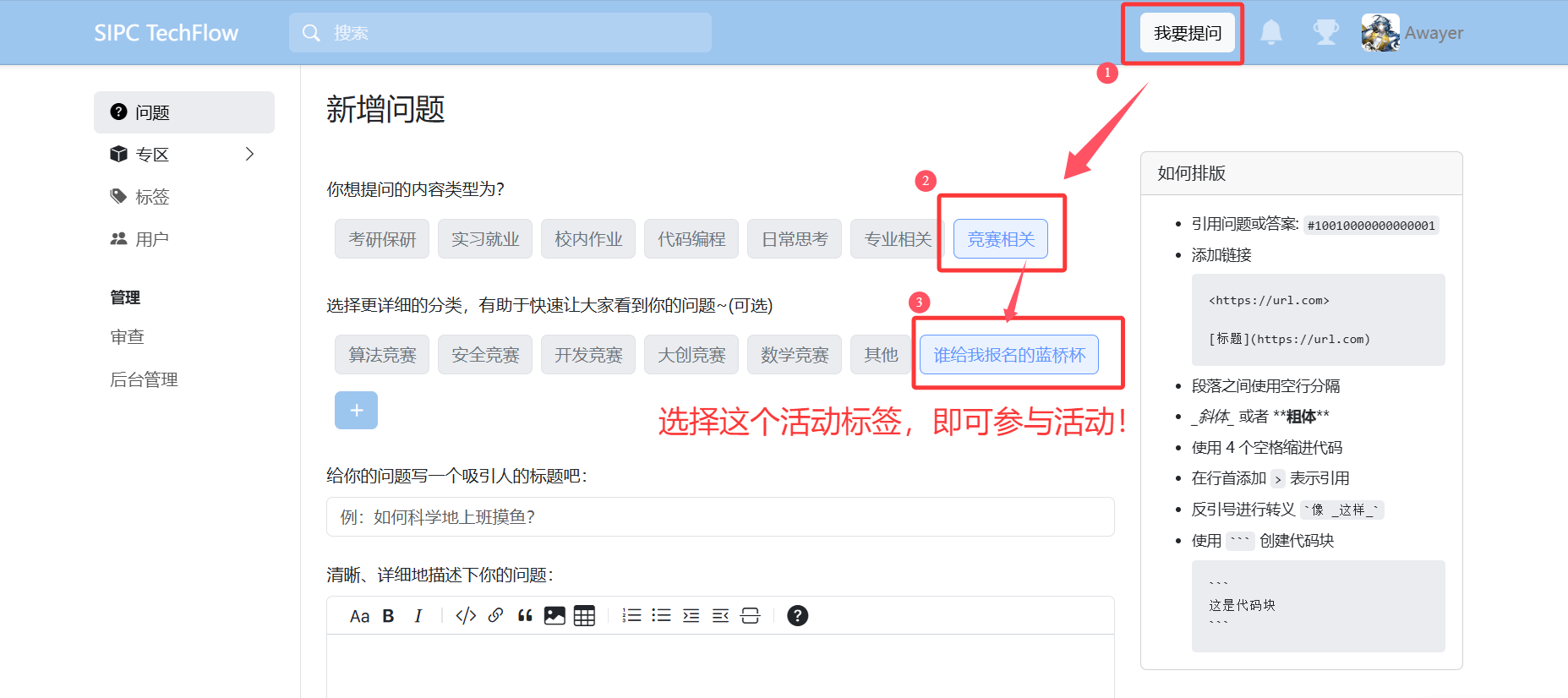This screenshot has width=1568, height=698.
Task: Open the notifications bell icon
Action: pos(1270,33)
